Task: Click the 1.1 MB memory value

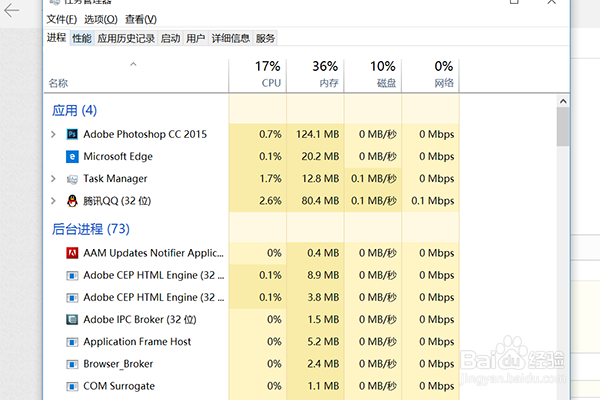Action: click(x=323, y=386)
